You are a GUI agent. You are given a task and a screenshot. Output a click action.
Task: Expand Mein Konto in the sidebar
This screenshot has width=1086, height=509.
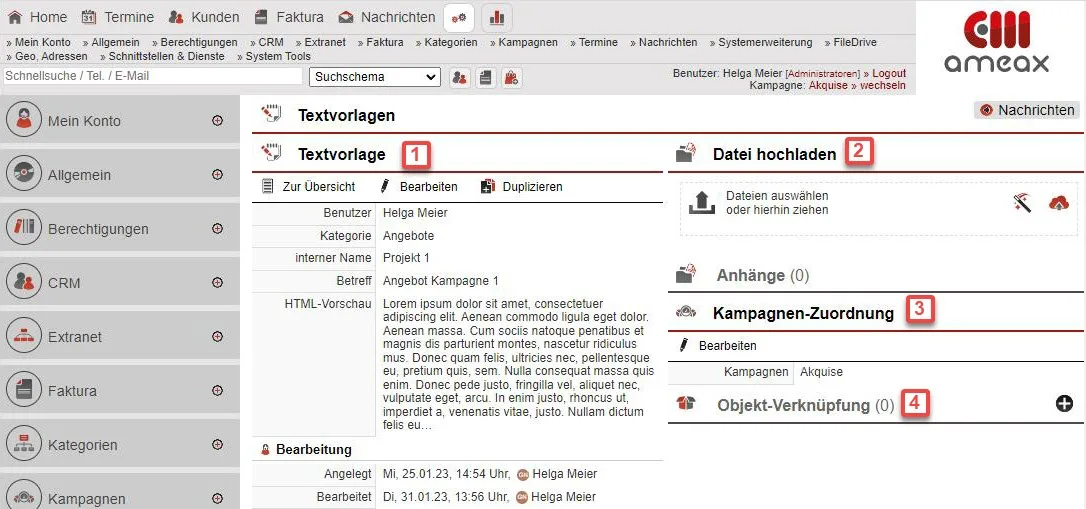pyautogui.click(x=217, y=121)
